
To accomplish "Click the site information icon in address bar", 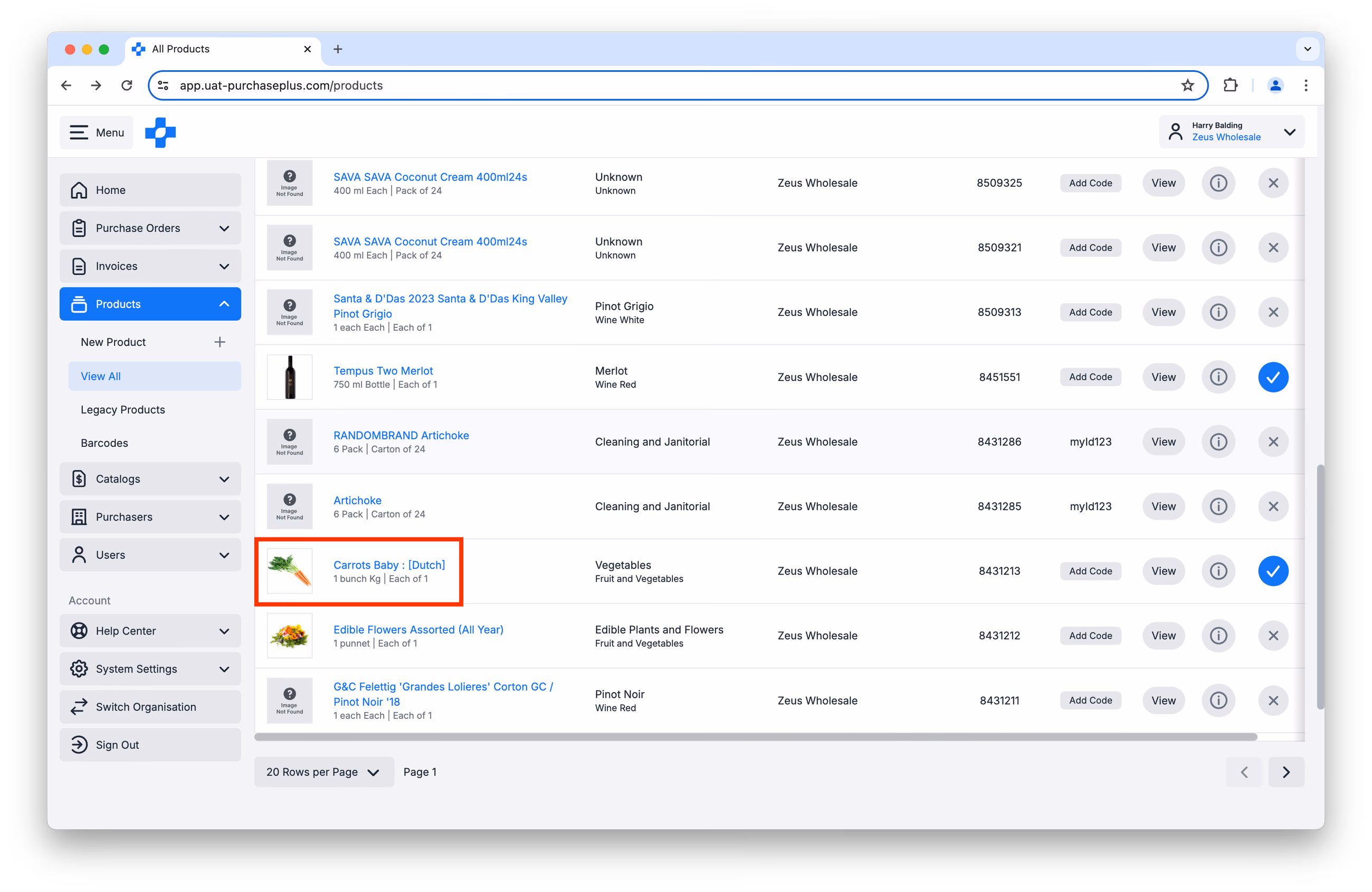I will pyautogui.click(x=164, y=85).
